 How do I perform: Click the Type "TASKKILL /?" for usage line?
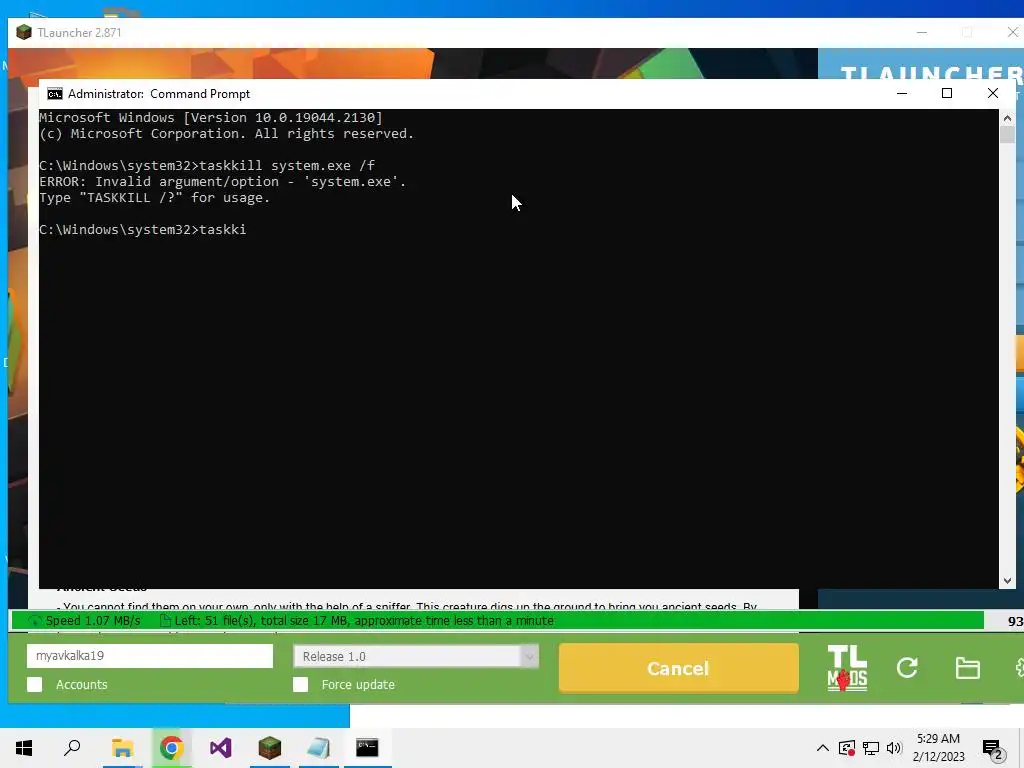(x=155, y=197)
